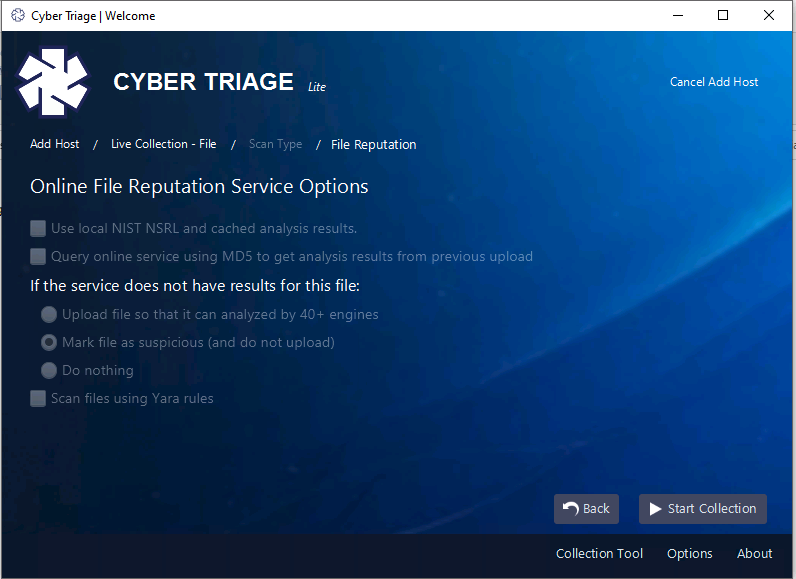Click Cancel Add Host link
This screenshot has width=796, height=579.
click(x=714, y=82)
